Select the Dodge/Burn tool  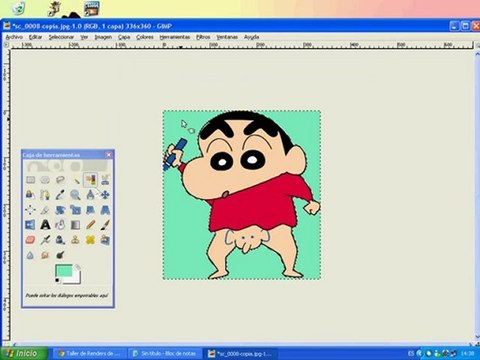click(x=60, y=255)
